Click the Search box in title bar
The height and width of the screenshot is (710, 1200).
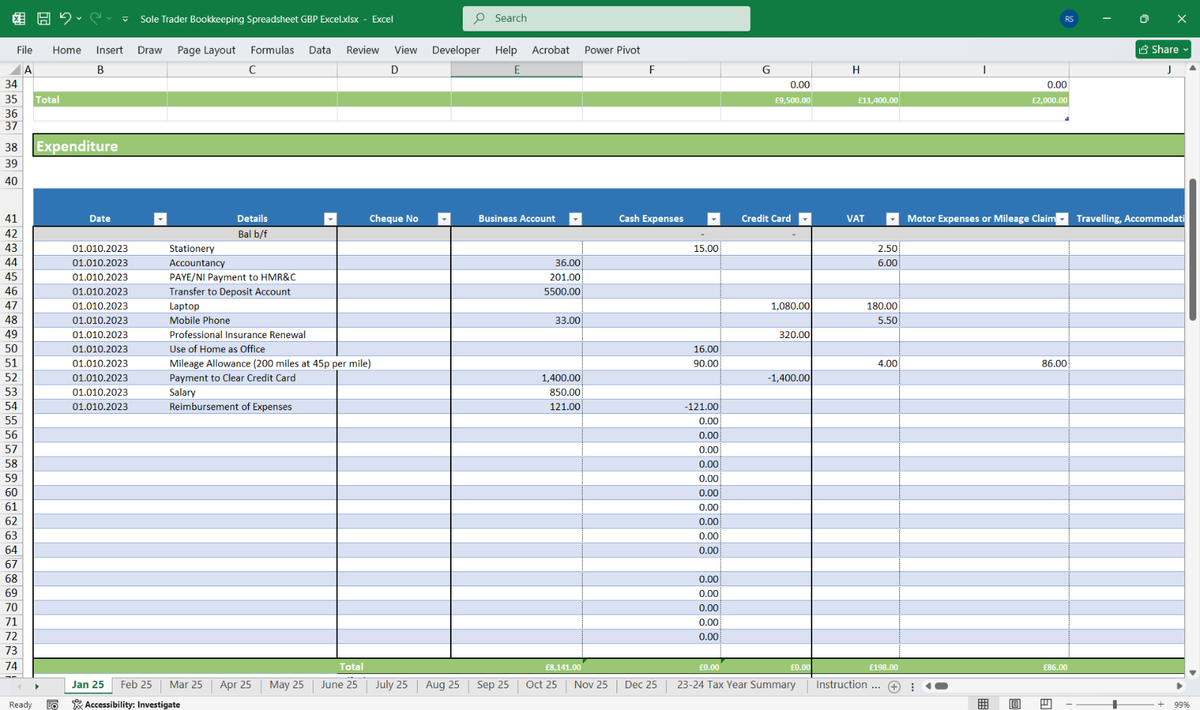pyautogui.click(x=606, y=18)
